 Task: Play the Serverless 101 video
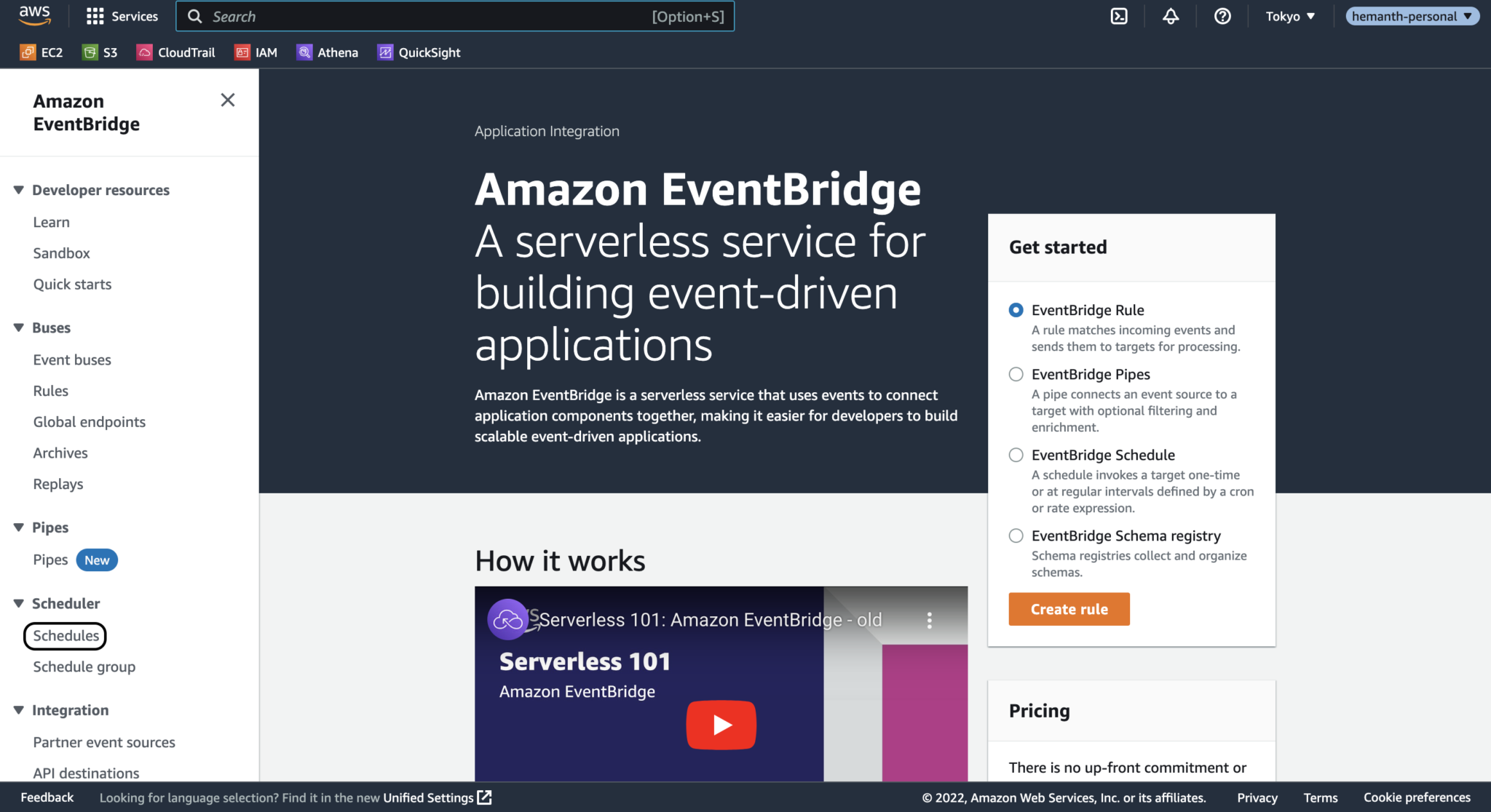[x=721, y=724]
